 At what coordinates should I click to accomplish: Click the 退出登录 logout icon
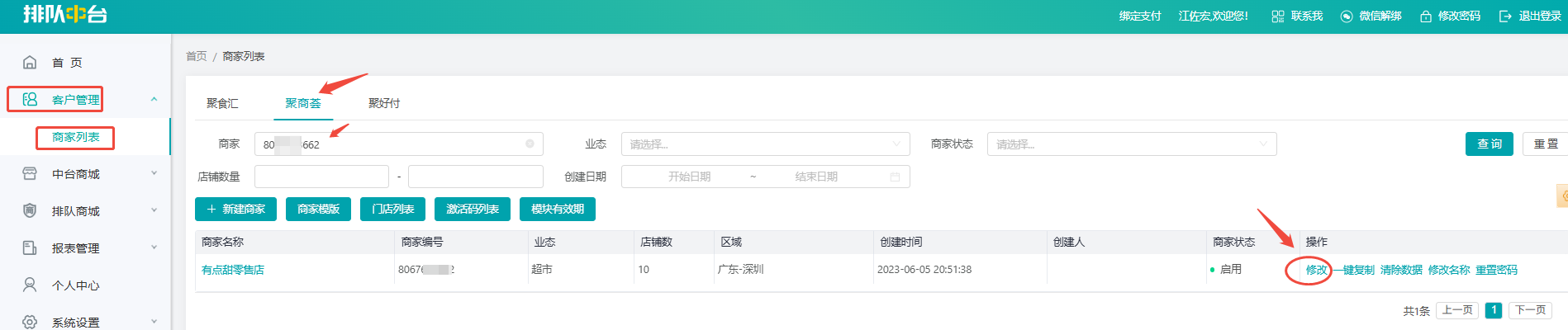(1505, 16)
